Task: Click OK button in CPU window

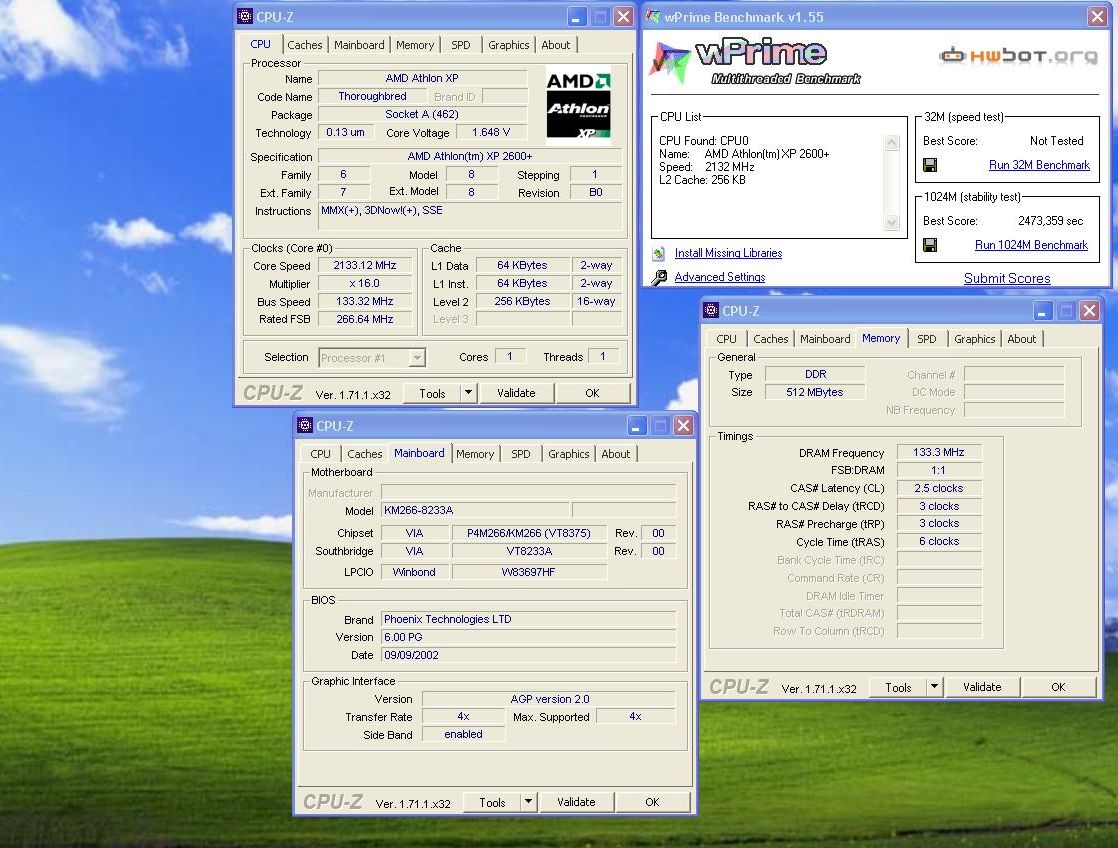Action: (x=592, y=392)
